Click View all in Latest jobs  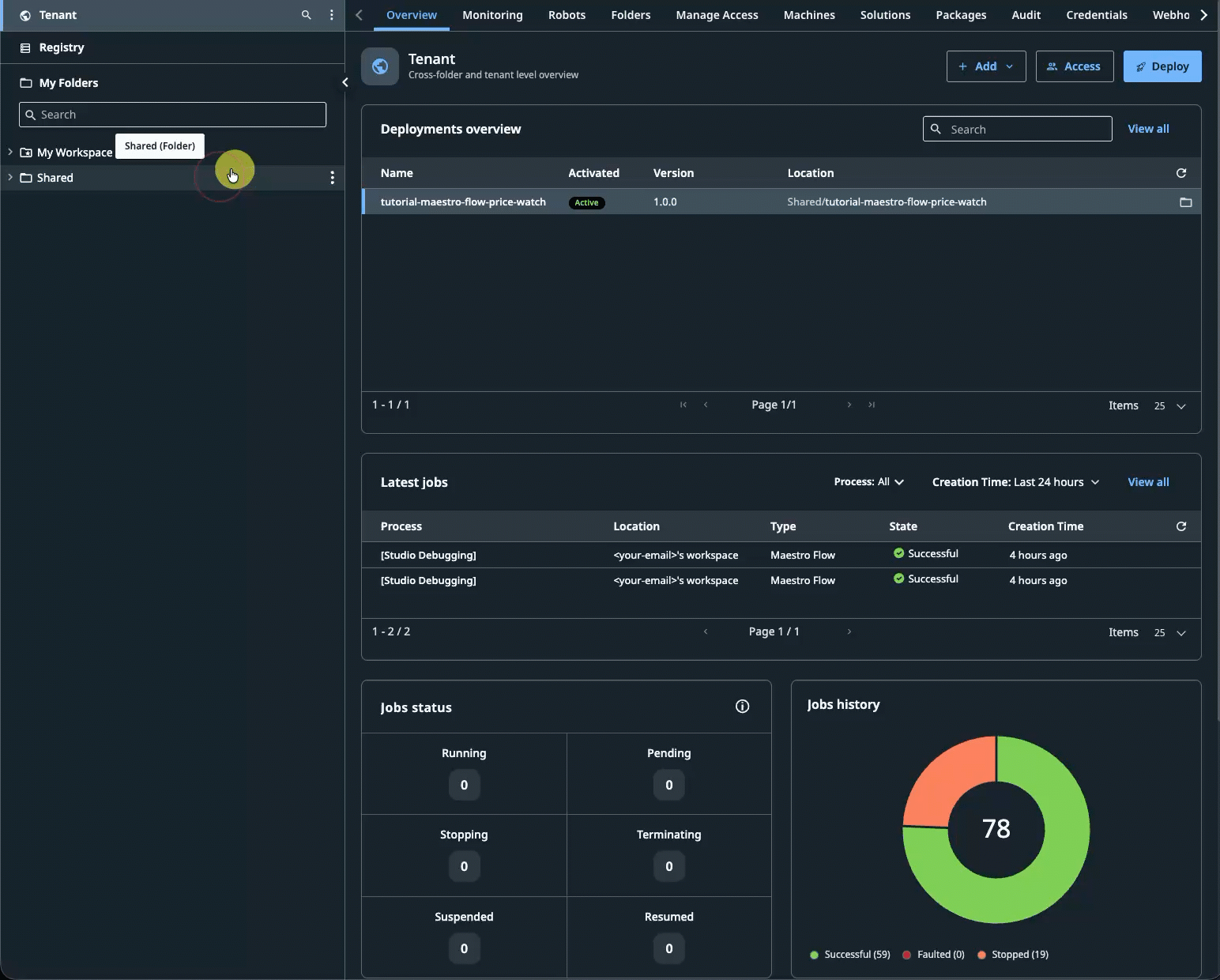1148,482
